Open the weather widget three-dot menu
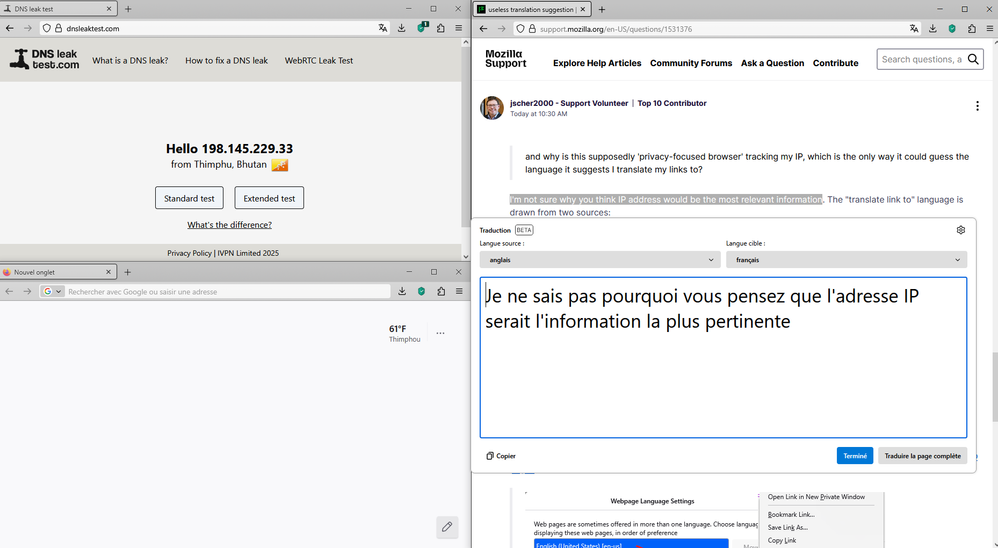The width and height of the screenshot is (998, 548). click(x=440, y=333)
